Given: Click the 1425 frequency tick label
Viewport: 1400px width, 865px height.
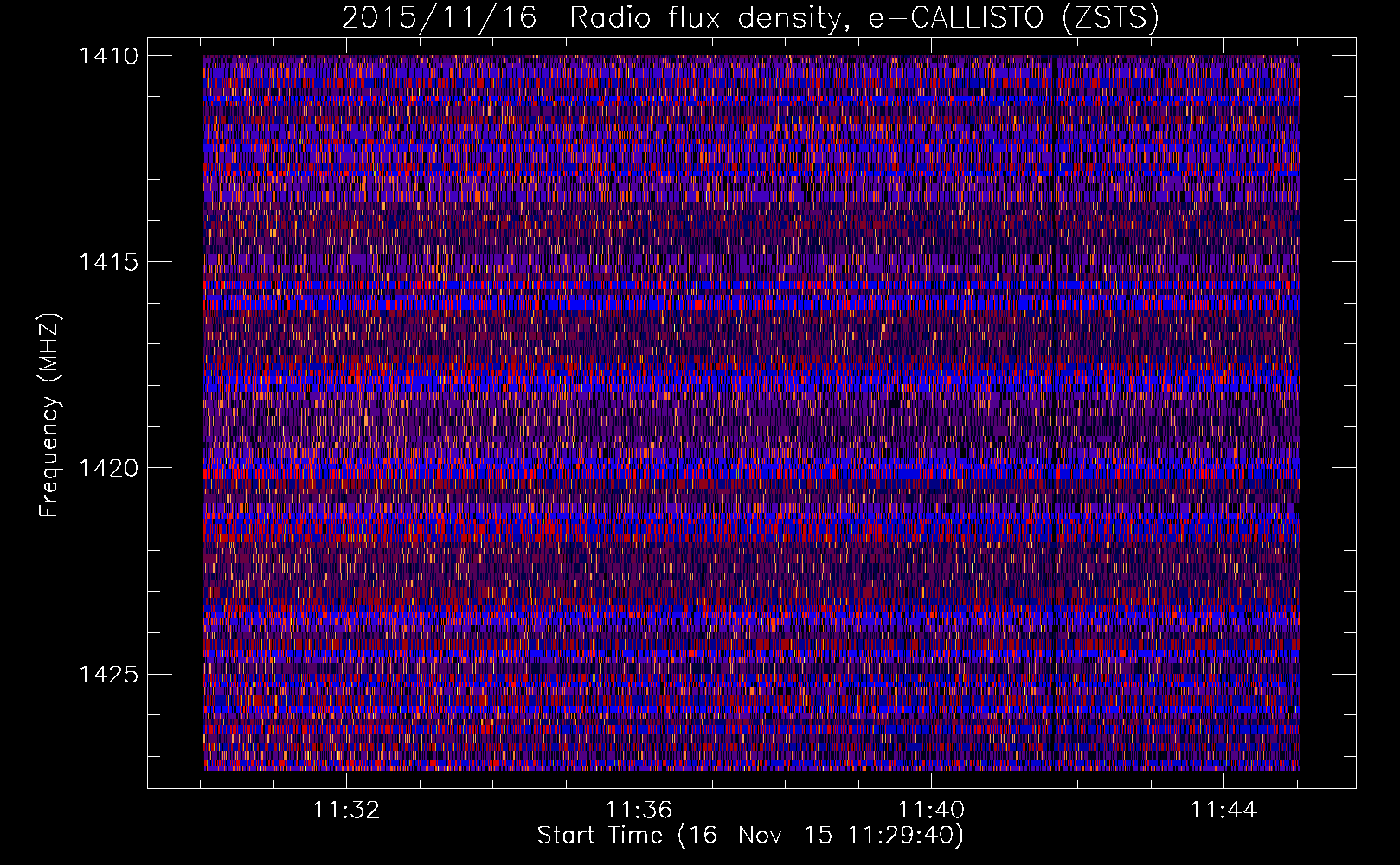Looking at the screenshot, I should tap(108, 674).
